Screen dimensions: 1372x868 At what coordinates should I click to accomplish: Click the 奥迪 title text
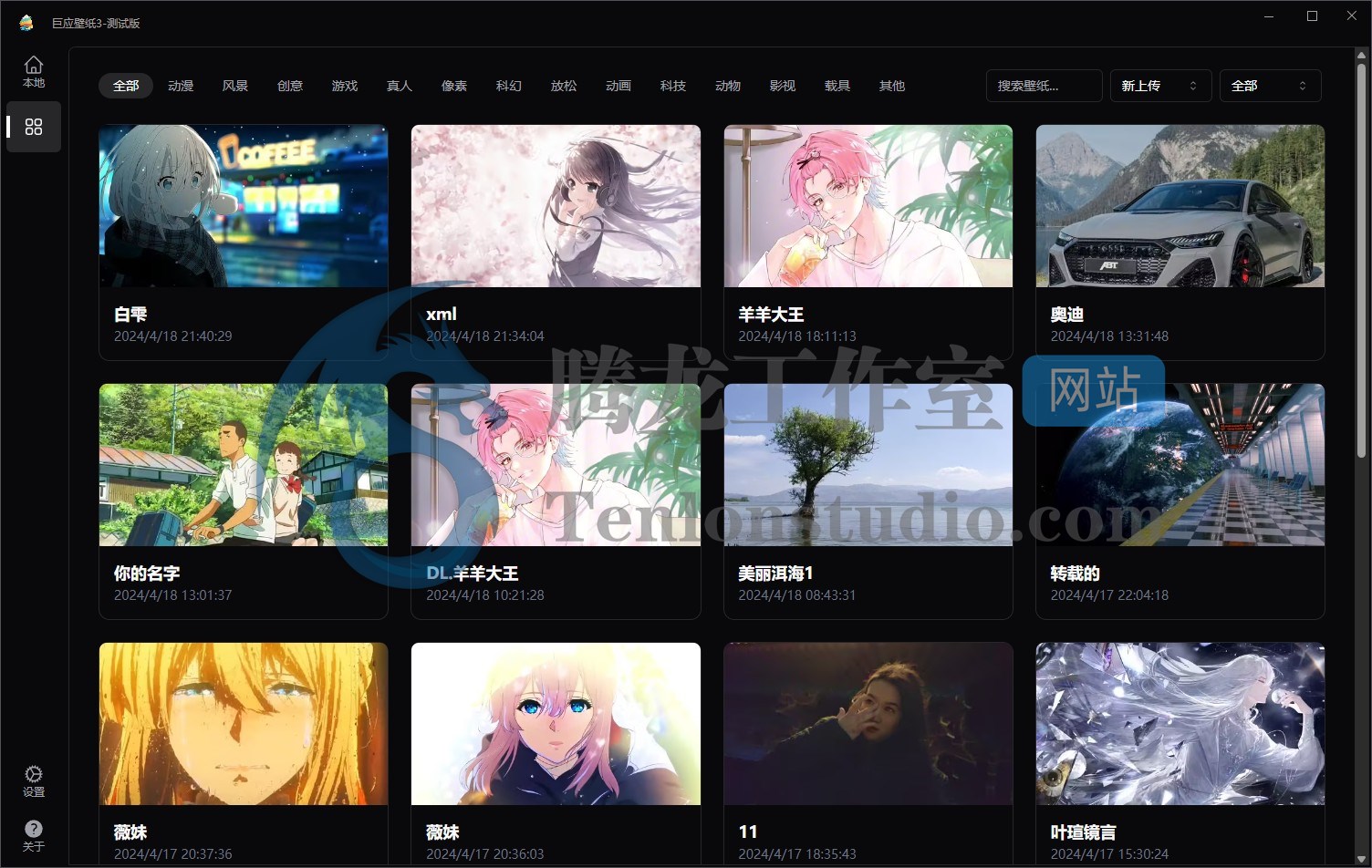[x=1067, y=315]
